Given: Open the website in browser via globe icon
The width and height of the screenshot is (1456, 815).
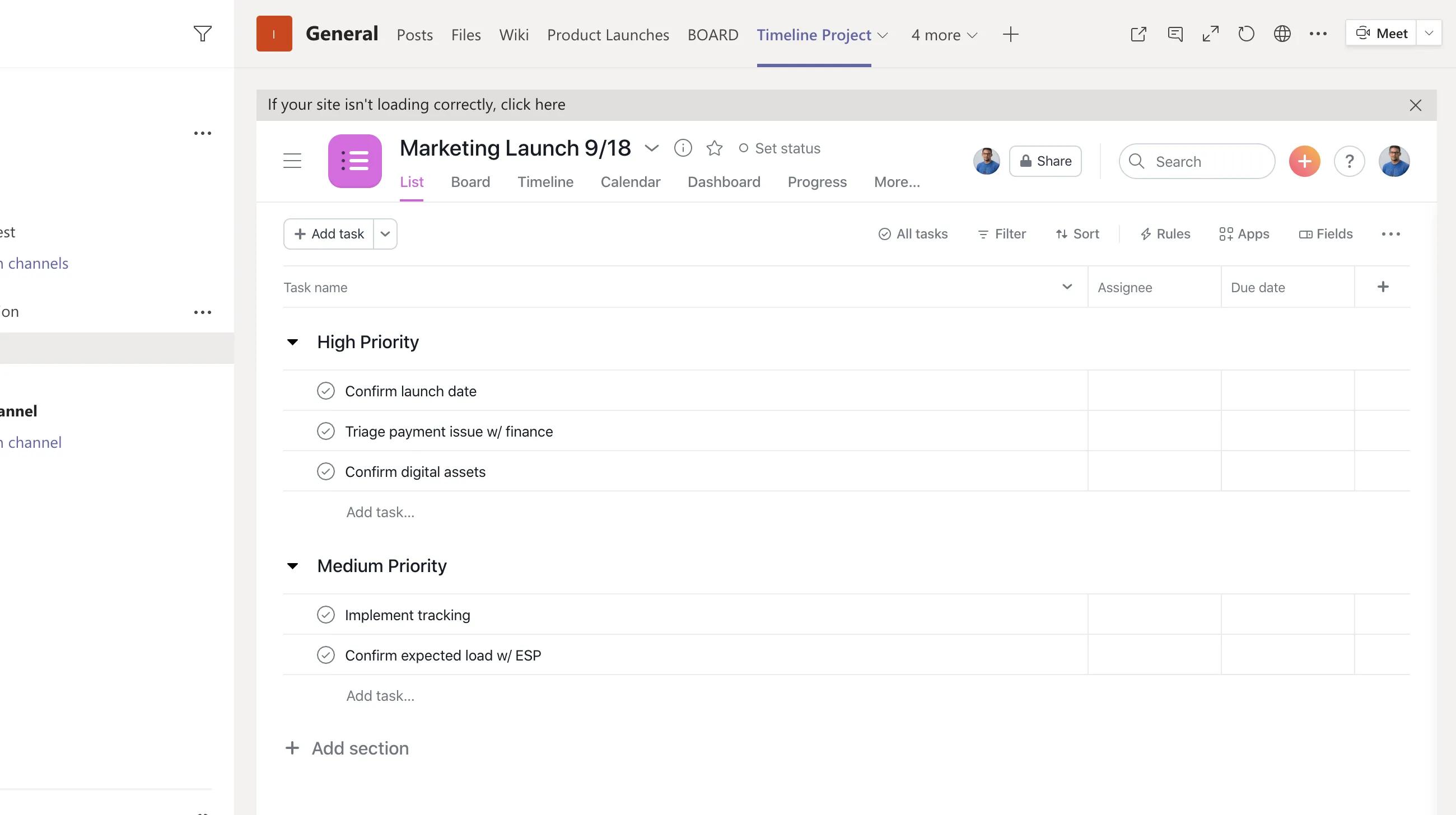Looking at the screenshot, I should [x=1282, y=34].
